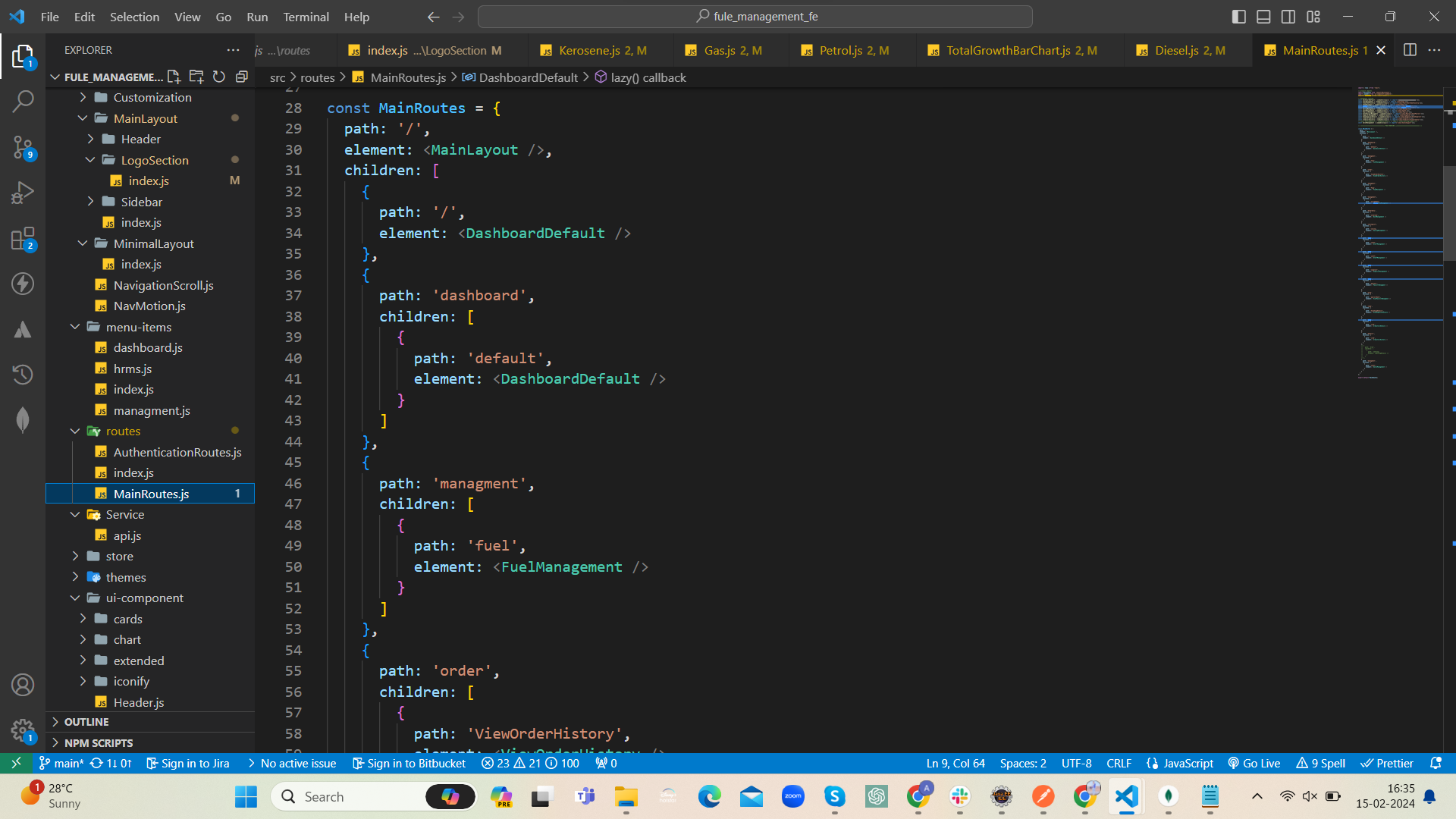Open the Search view in activity bar

[x=23, y=101]
